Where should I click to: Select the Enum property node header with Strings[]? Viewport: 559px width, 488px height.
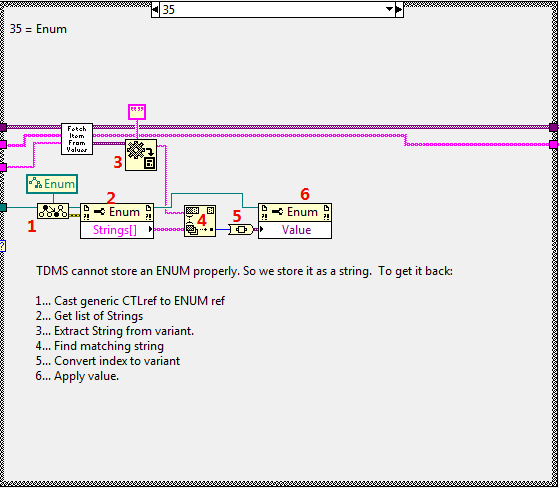[117, 212]
